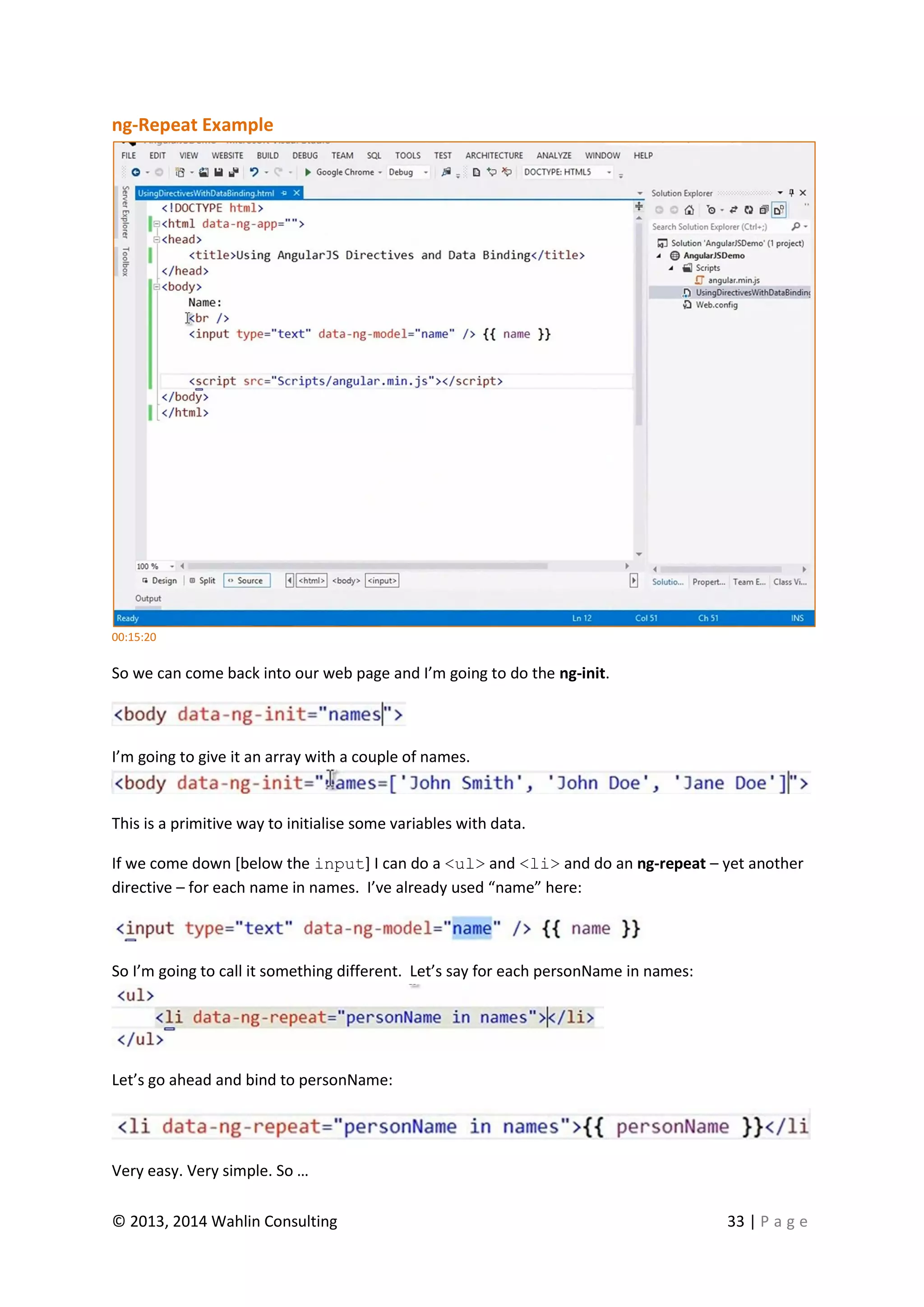Click the Collapse All icon in Solution Explorer

click(x=763, y=210)
